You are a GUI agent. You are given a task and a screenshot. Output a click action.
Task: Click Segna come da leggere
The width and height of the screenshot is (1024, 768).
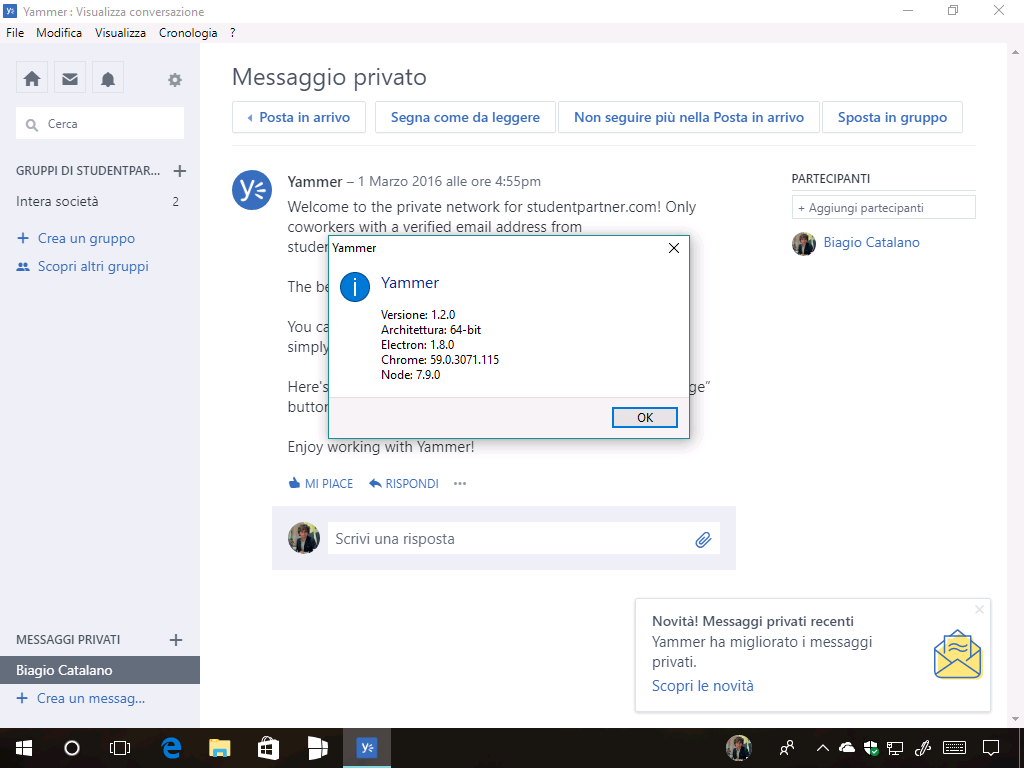pos(465,118)
